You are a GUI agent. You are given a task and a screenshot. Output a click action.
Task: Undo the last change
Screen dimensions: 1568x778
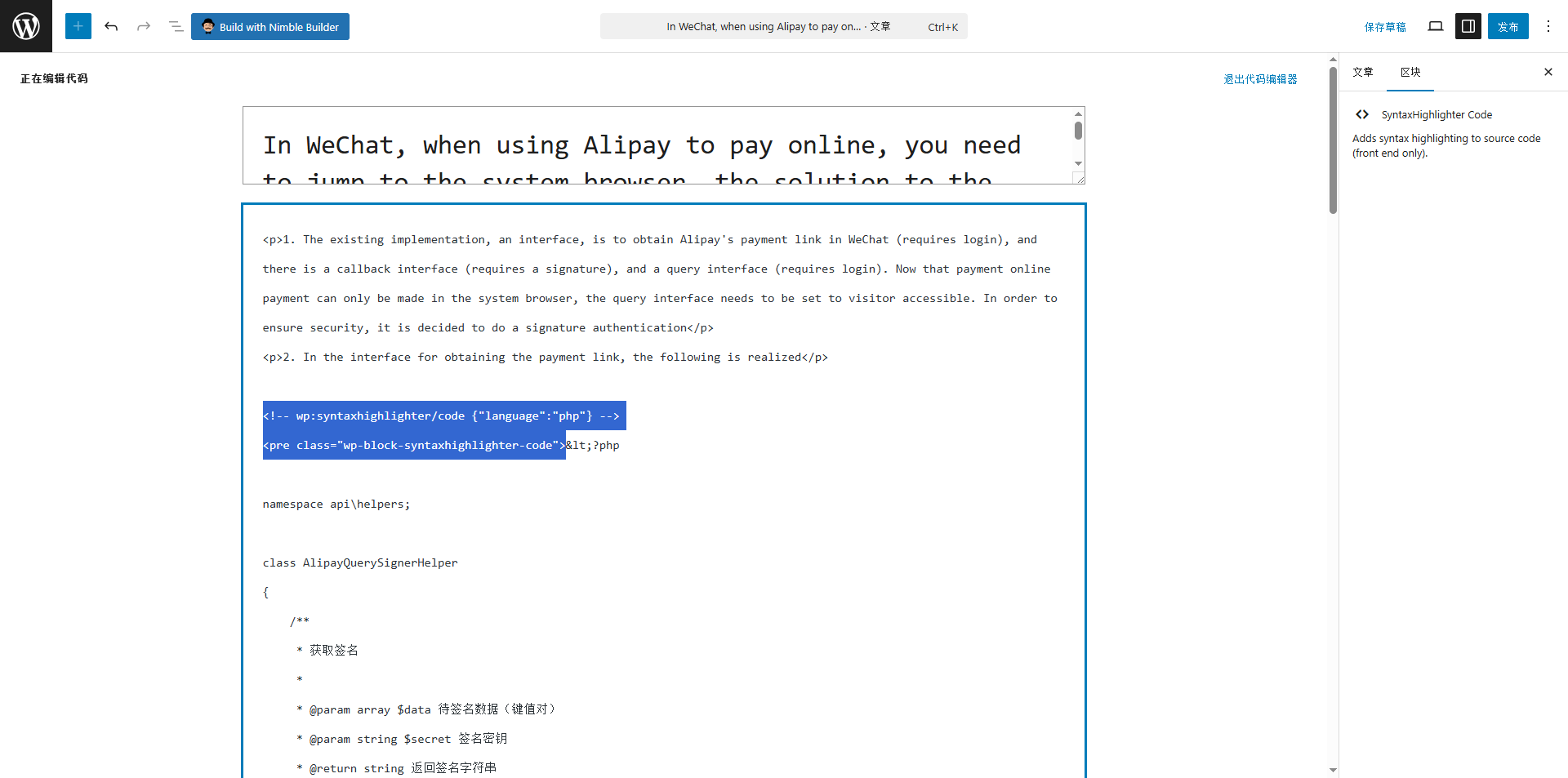111,26
